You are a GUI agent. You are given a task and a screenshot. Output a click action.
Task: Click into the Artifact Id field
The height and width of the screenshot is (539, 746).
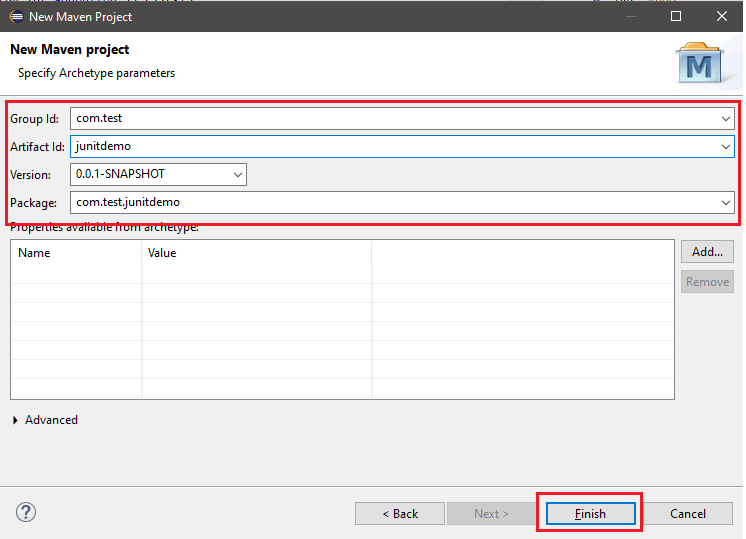[x=390, y=146]
